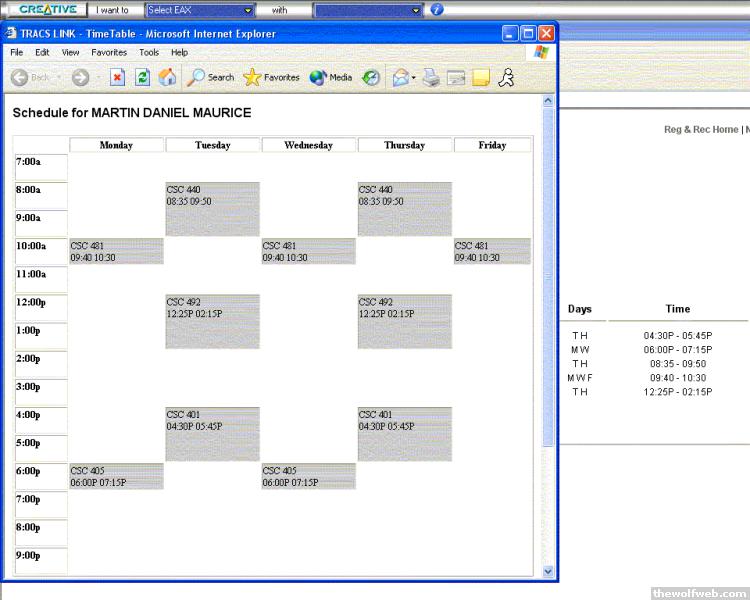
Task: Open the Tools menu
Action: [148, 52]
